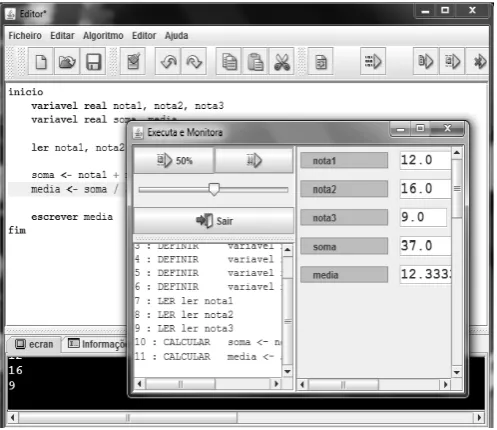This screenshot has height=430, width=497.
Task: Click the New file icon in toolbar
Action: pos(41,62)
